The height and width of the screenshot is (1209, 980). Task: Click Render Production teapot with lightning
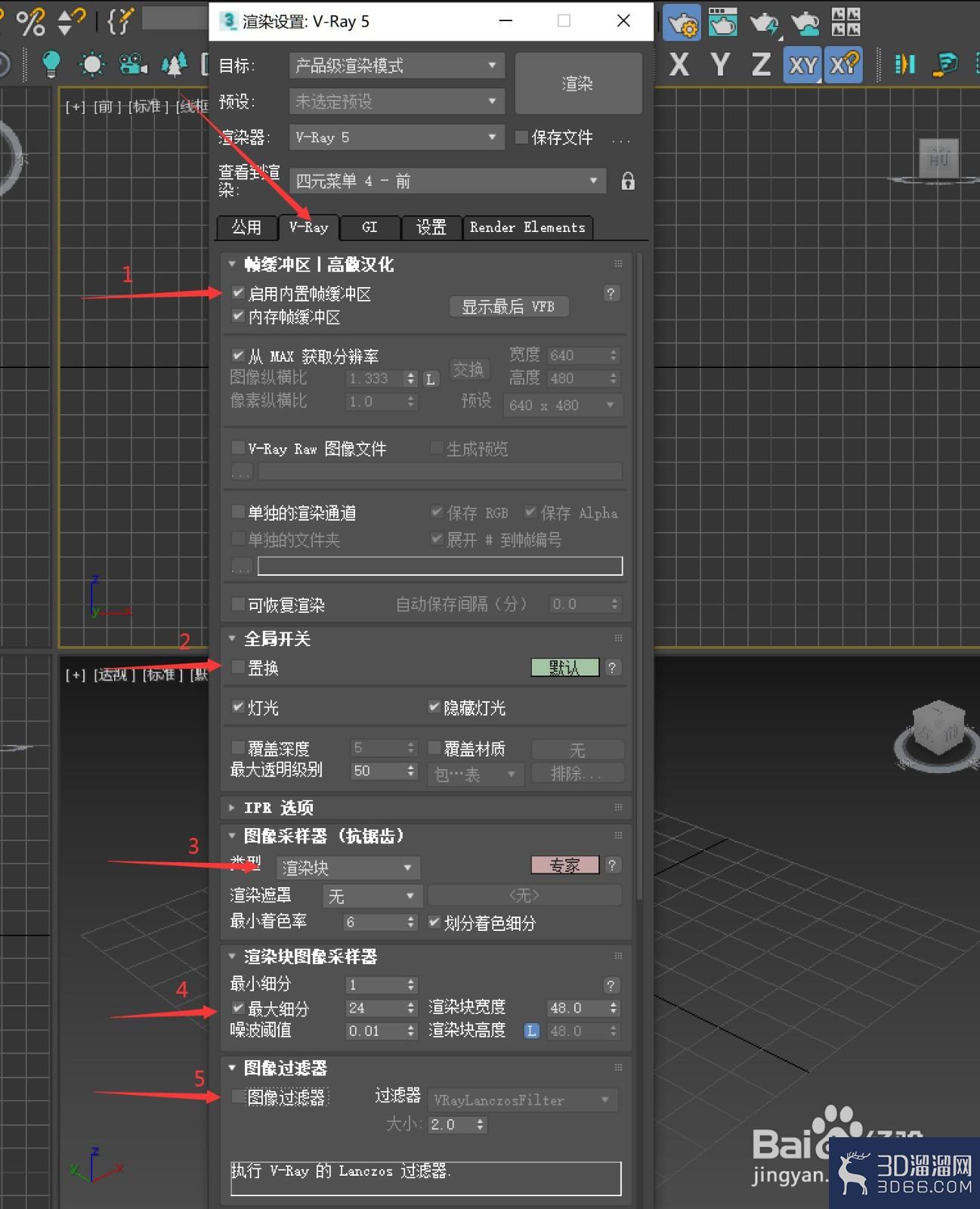[x=764, y=23]
